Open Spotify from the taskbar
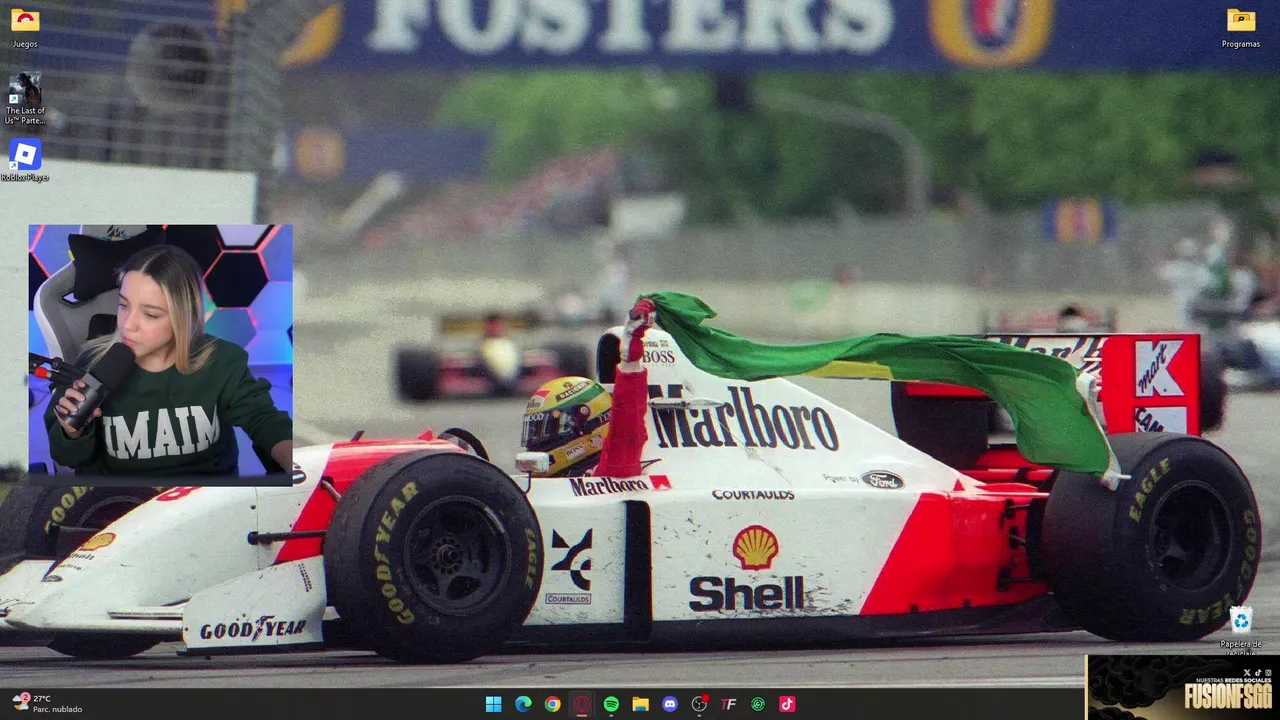1280x720 pixels. pyautogui.click(x=611, y=704)
